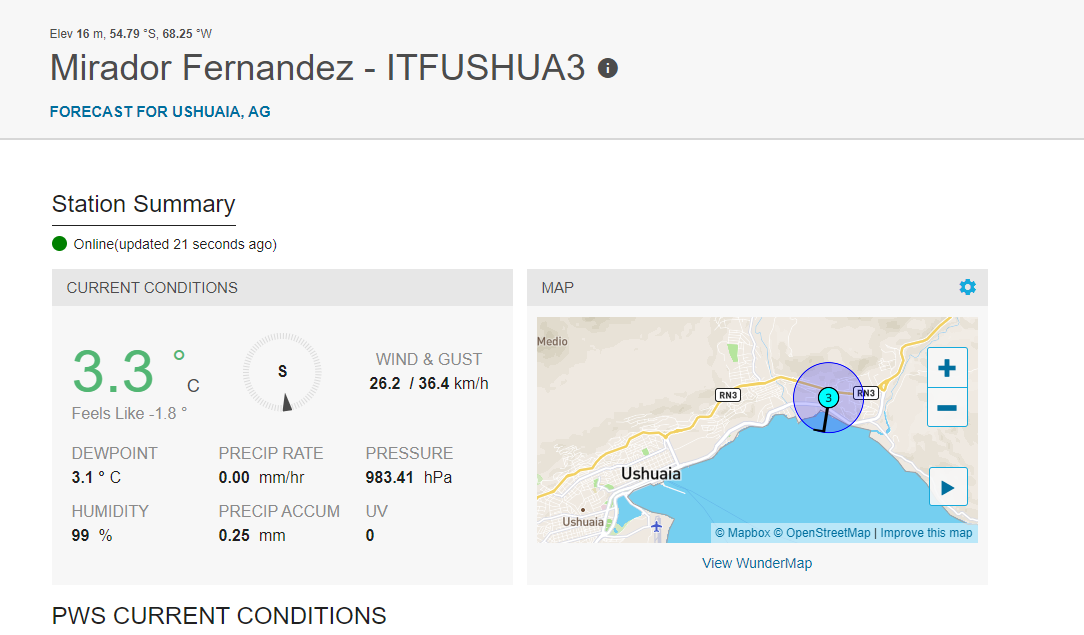Zoom in the map with plus button
The image size is (1084, 635).
click(946, 368)
